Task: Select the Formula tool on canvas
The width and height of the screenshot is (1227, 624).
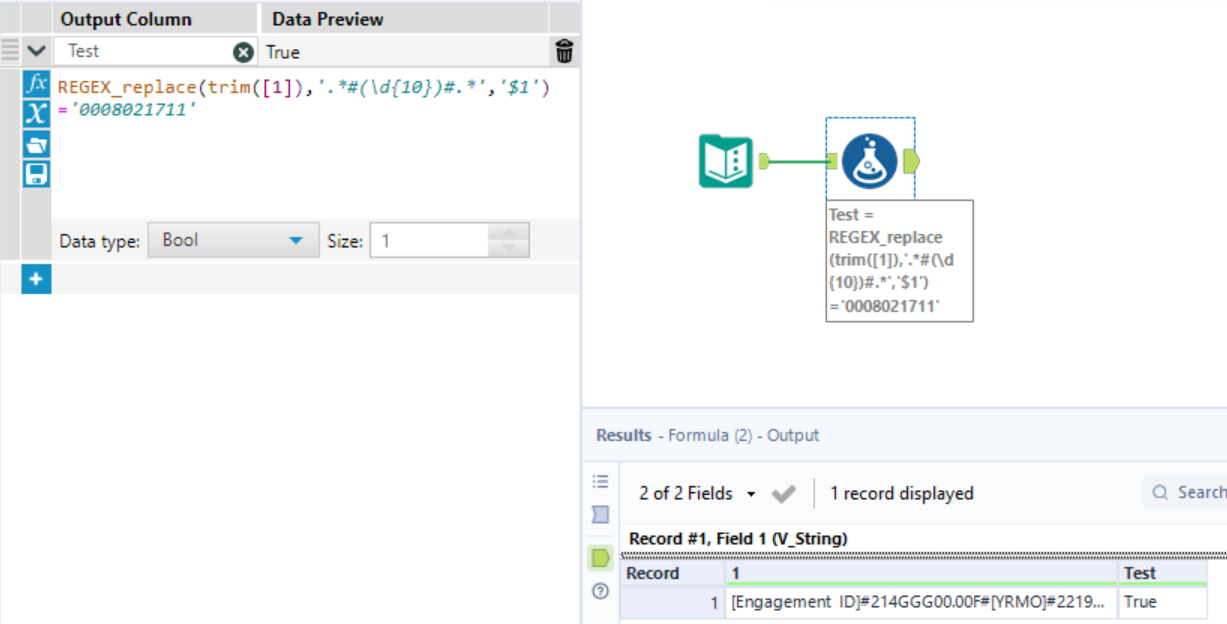Action: 869,161
